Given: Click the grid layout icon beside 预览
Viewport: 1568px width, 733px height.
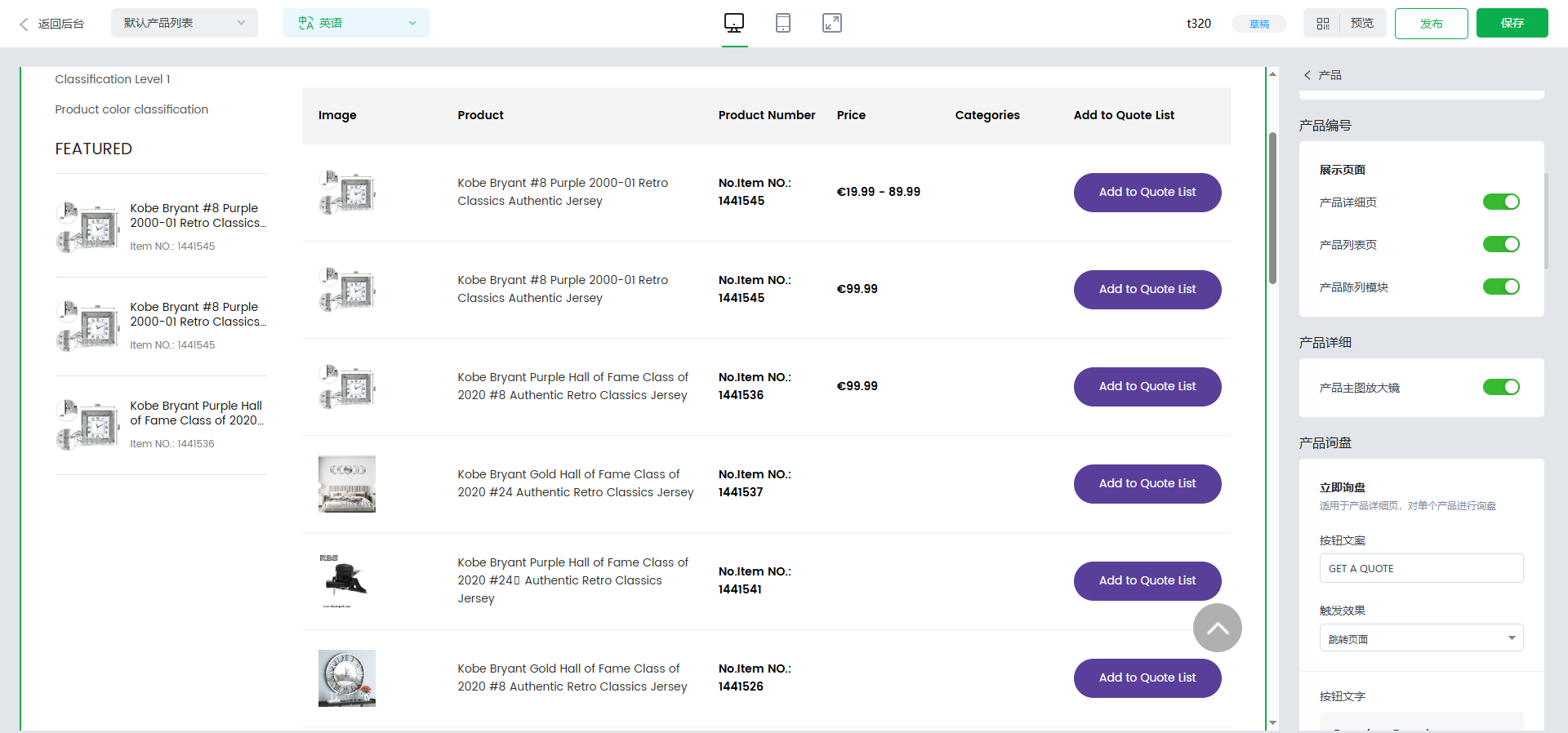Looking at the screenshot, I should pyautogui.click(x=1322, y=24).
